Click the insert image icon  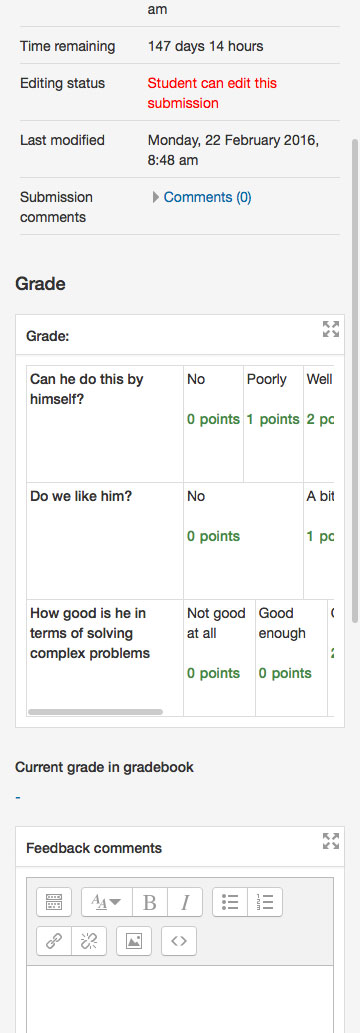(134, 941)
